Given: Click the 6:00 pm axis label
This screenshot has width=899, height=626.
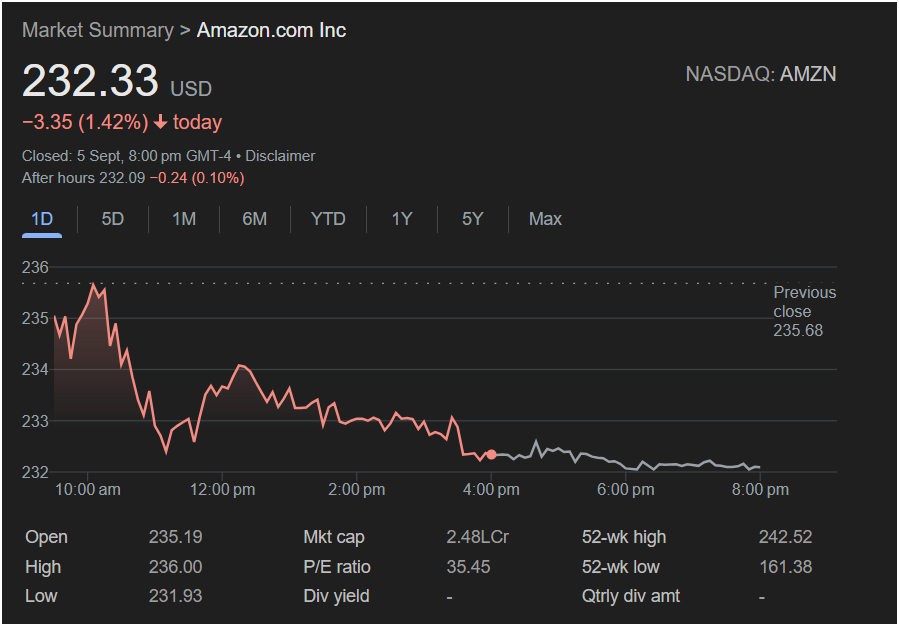Looking at the screenshot, I should point(626,490).
